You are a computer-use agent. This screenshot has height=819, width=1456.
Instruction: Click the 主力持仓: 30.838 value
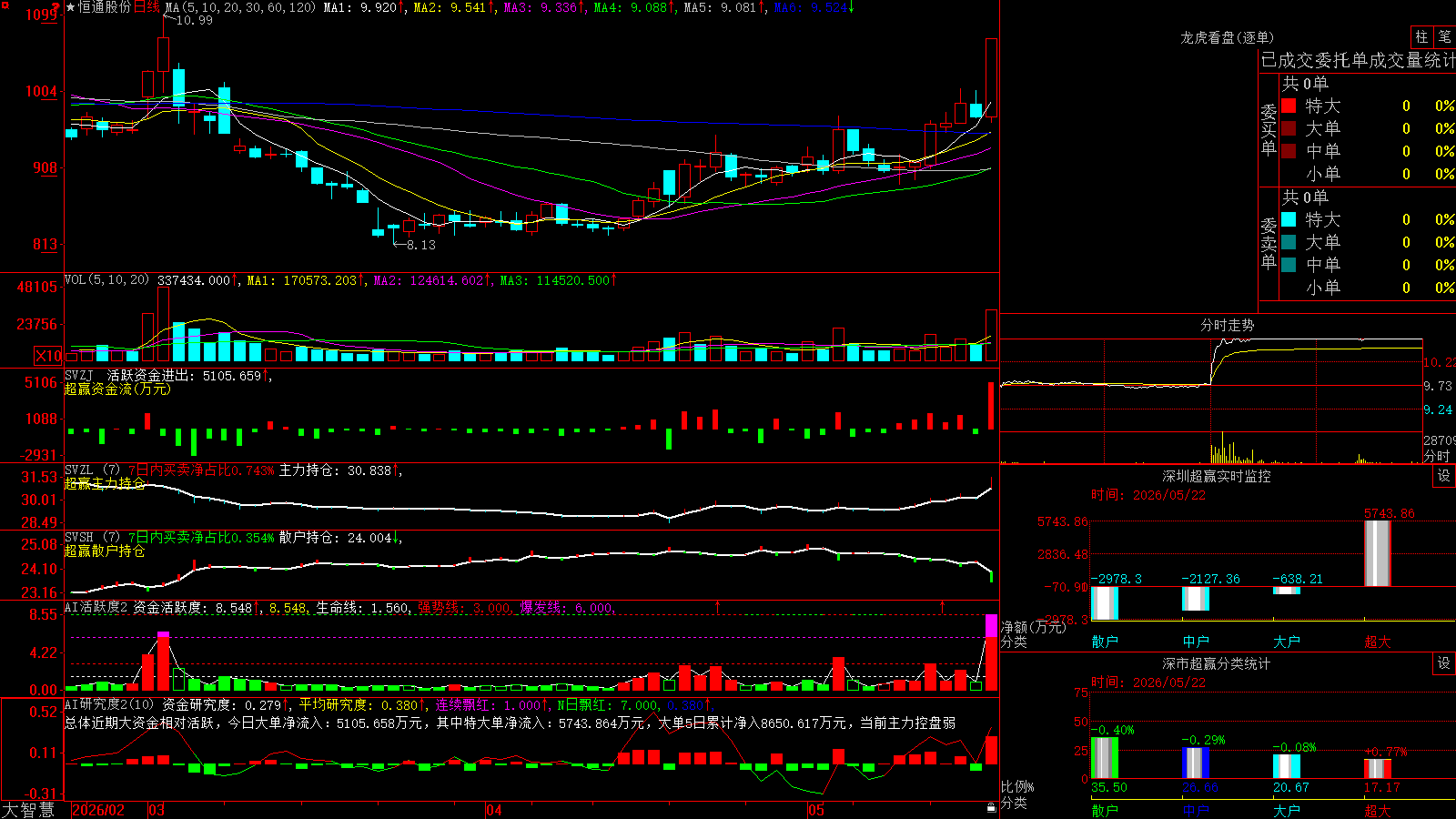pyautogui.click(x=335, y=470)
